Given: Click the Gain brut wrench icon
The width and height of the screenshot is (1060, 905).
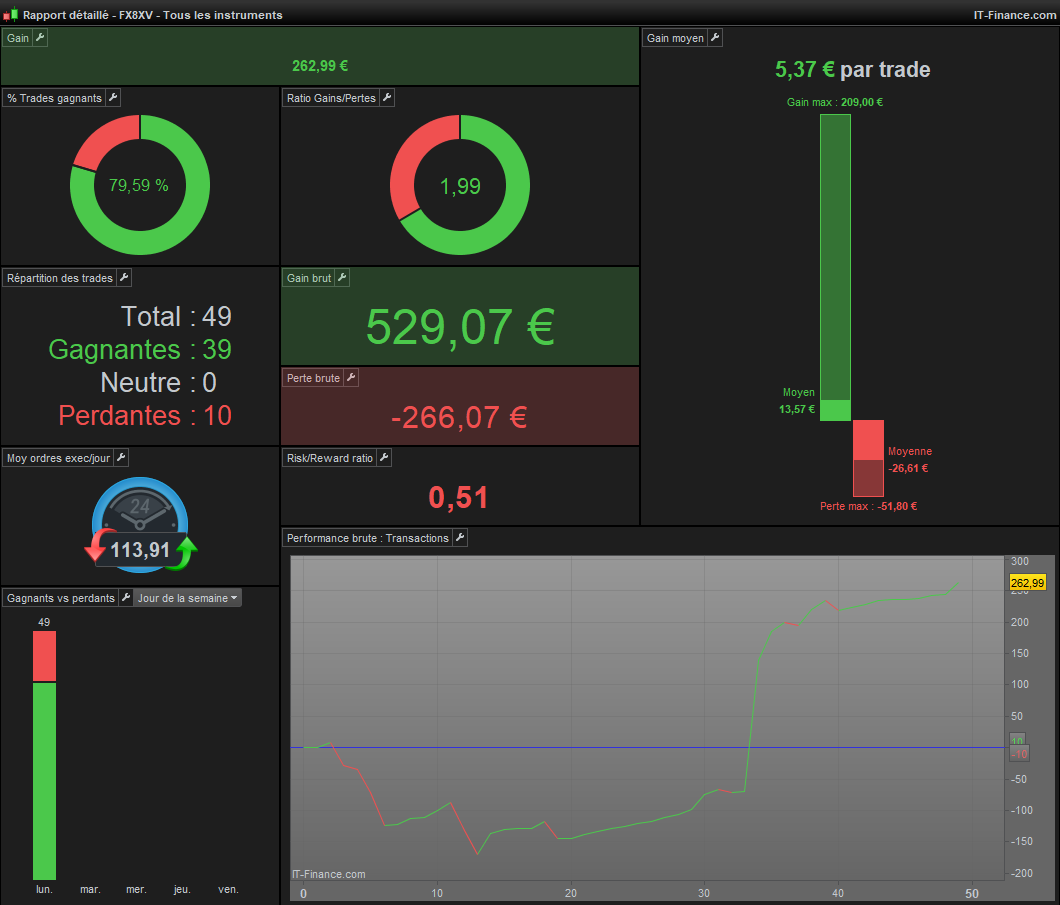Looking at the screenshot, I should tap(342, 278).
